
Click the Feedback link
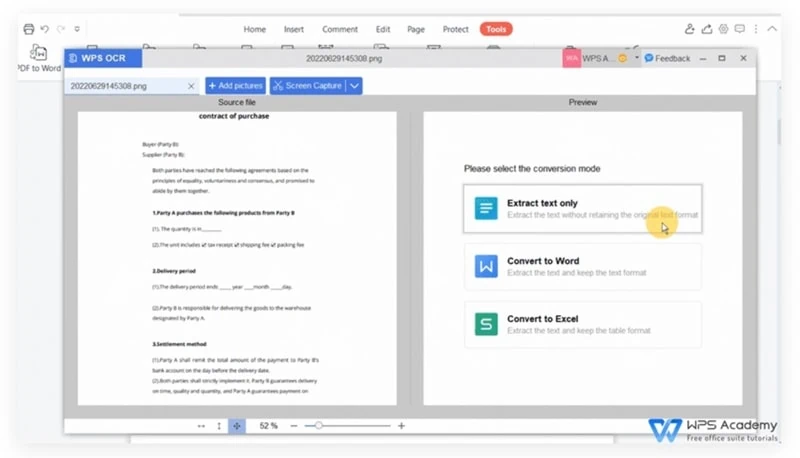pyautogui.click(x=667, y=59)
